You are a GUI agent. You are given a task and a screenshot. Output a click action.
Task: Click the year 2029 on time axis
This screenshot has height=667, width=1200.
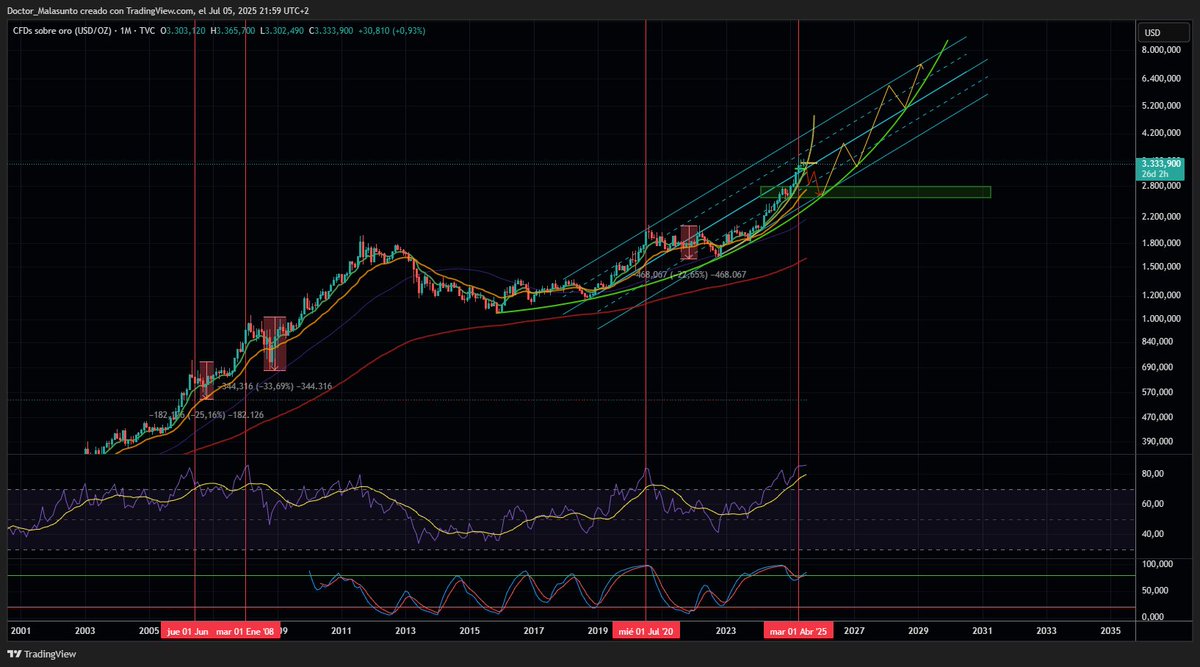click(x=918, y=631)
